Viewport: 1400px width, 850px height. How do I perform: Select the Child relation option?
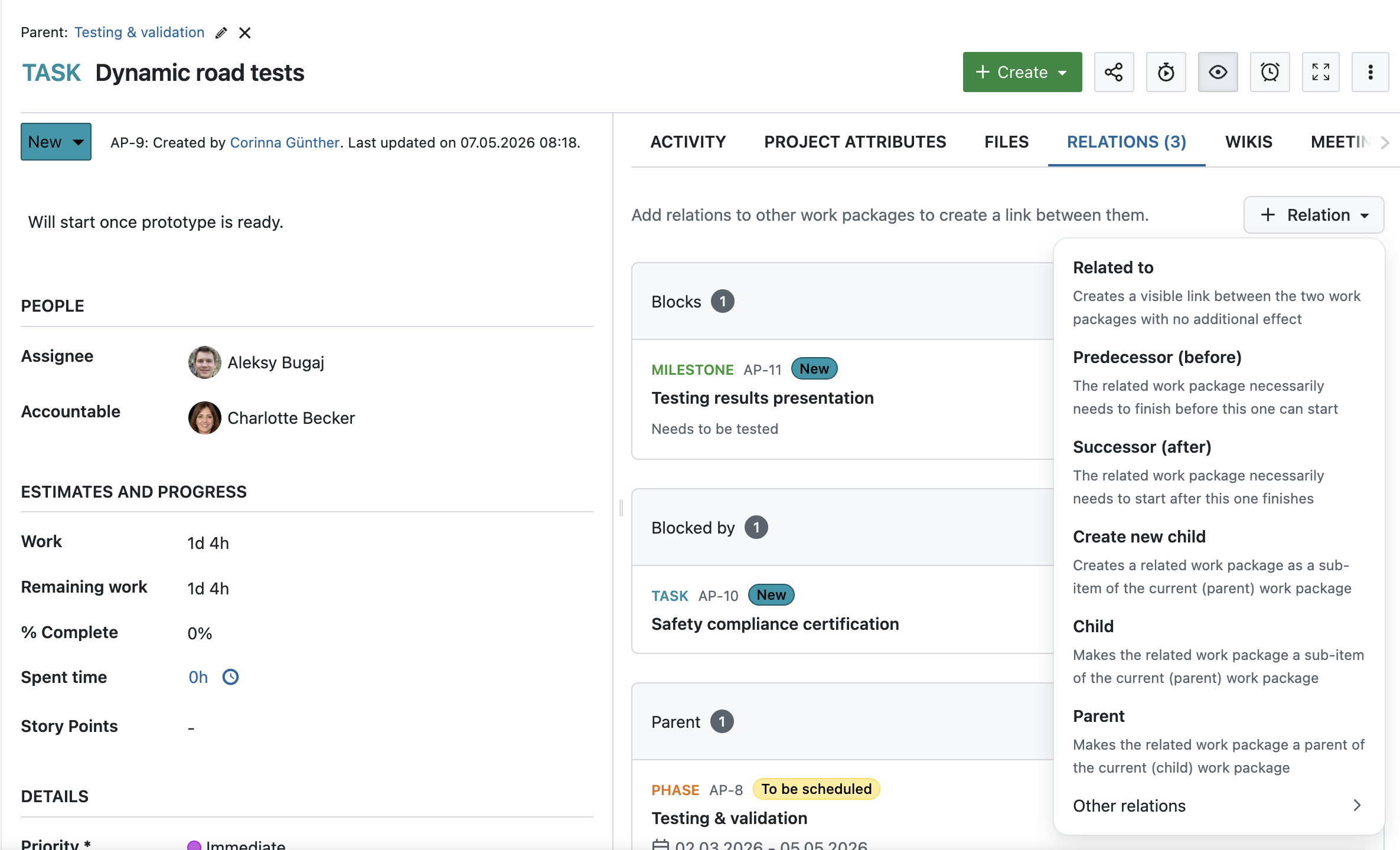[x=1219, y=652]
